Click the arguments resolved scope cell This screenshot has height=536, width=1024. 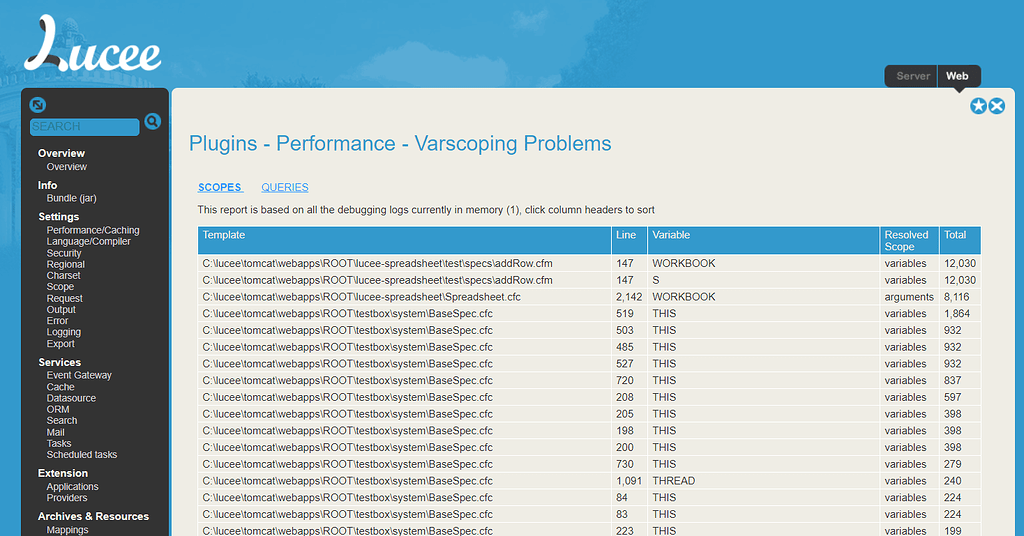click(909, 297)
